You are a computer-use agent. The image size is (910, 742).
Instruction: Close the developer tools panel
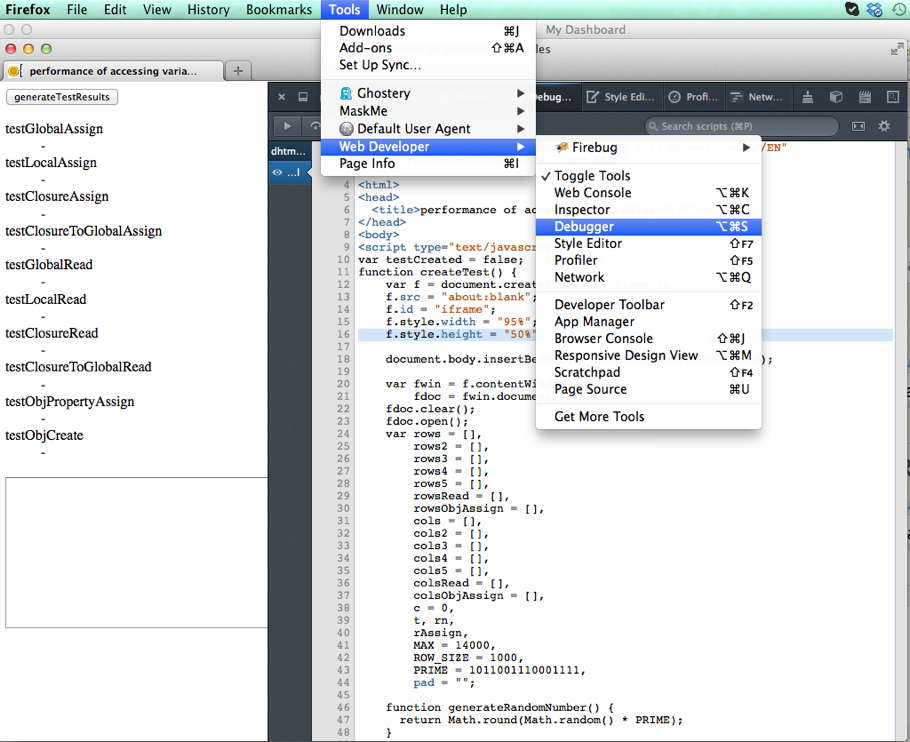[281, 97]
